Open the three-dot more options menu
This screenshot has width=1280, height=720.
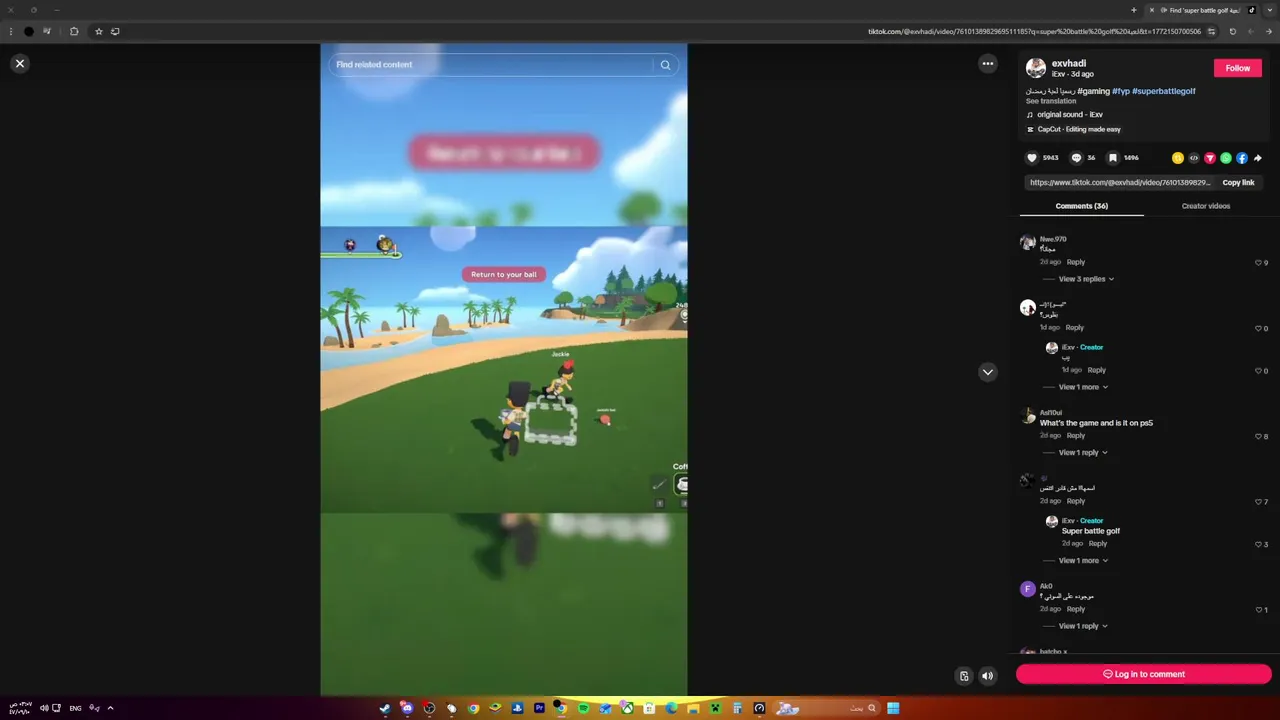(x=988, y=63)
